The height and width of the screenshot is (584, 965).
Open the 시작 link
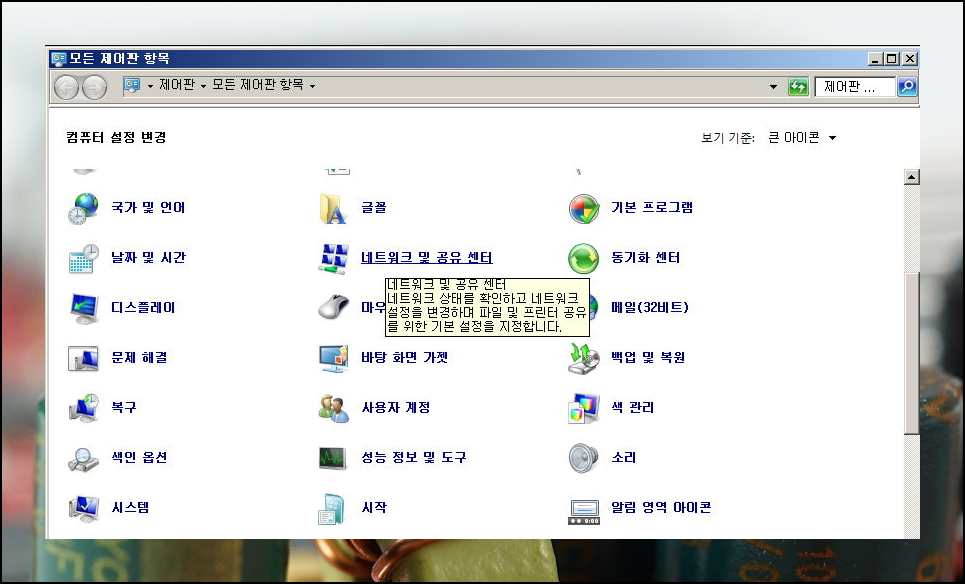click(x=374, y=508)
